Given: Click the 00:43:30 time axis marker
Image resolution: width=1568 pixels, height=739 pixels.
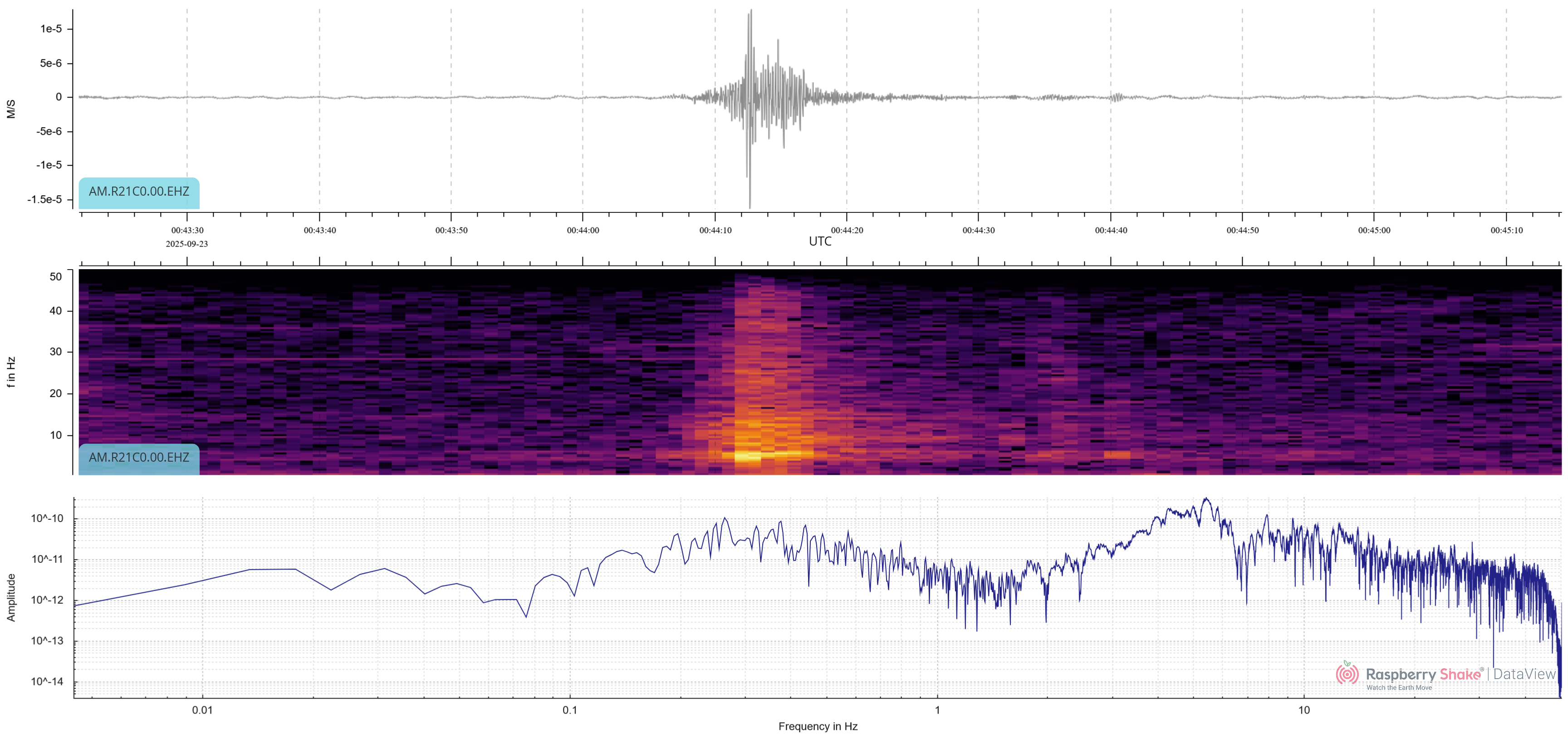Looking at the screenshot, I should click(x=187, y=230).
